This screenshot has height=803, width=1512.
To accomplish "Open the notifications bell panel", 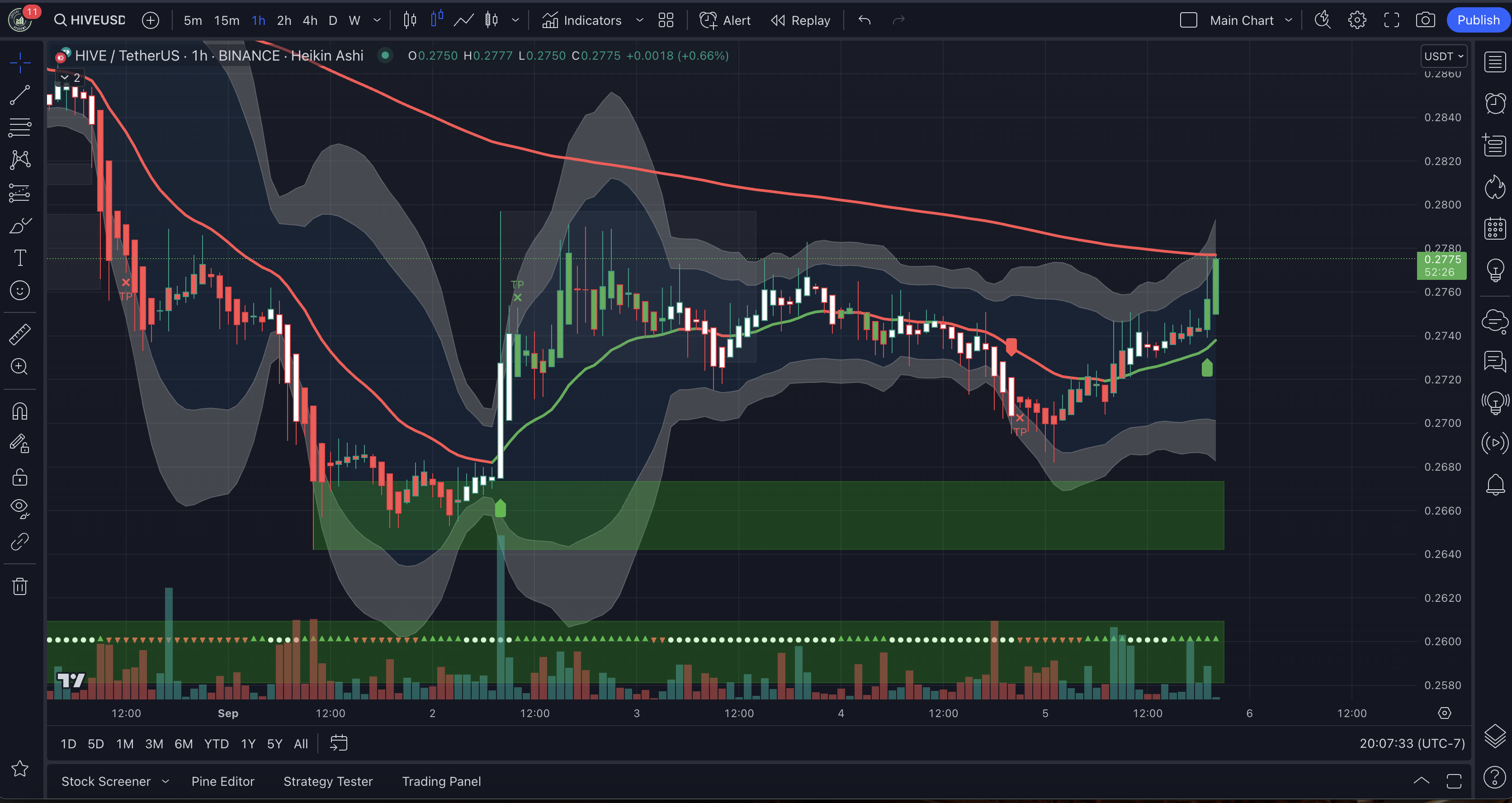I will tap(1495, 485).
